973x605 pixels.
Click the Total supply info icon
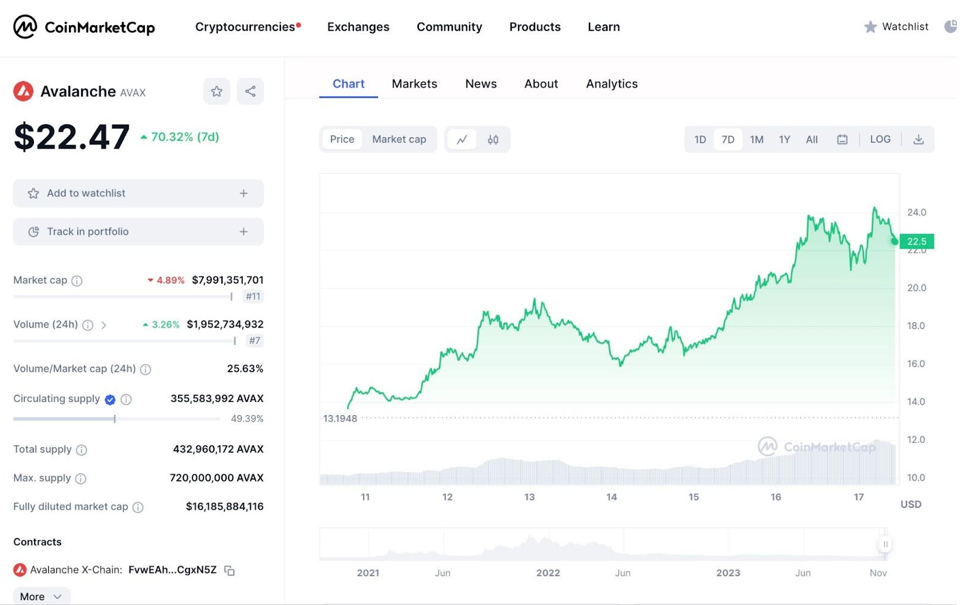(81, 450)
